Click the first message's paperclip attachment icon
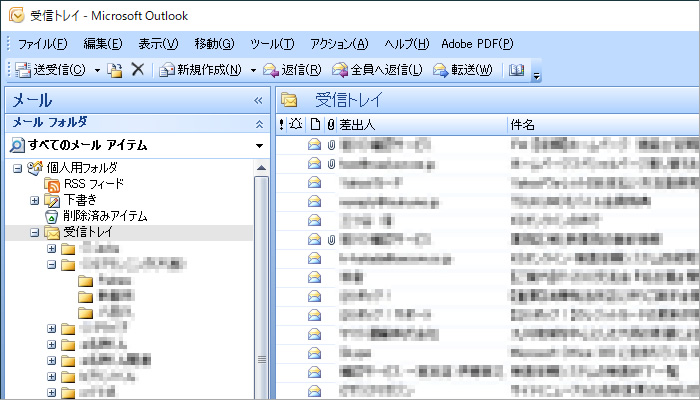 pyautogui.click(x=331, y=145)
